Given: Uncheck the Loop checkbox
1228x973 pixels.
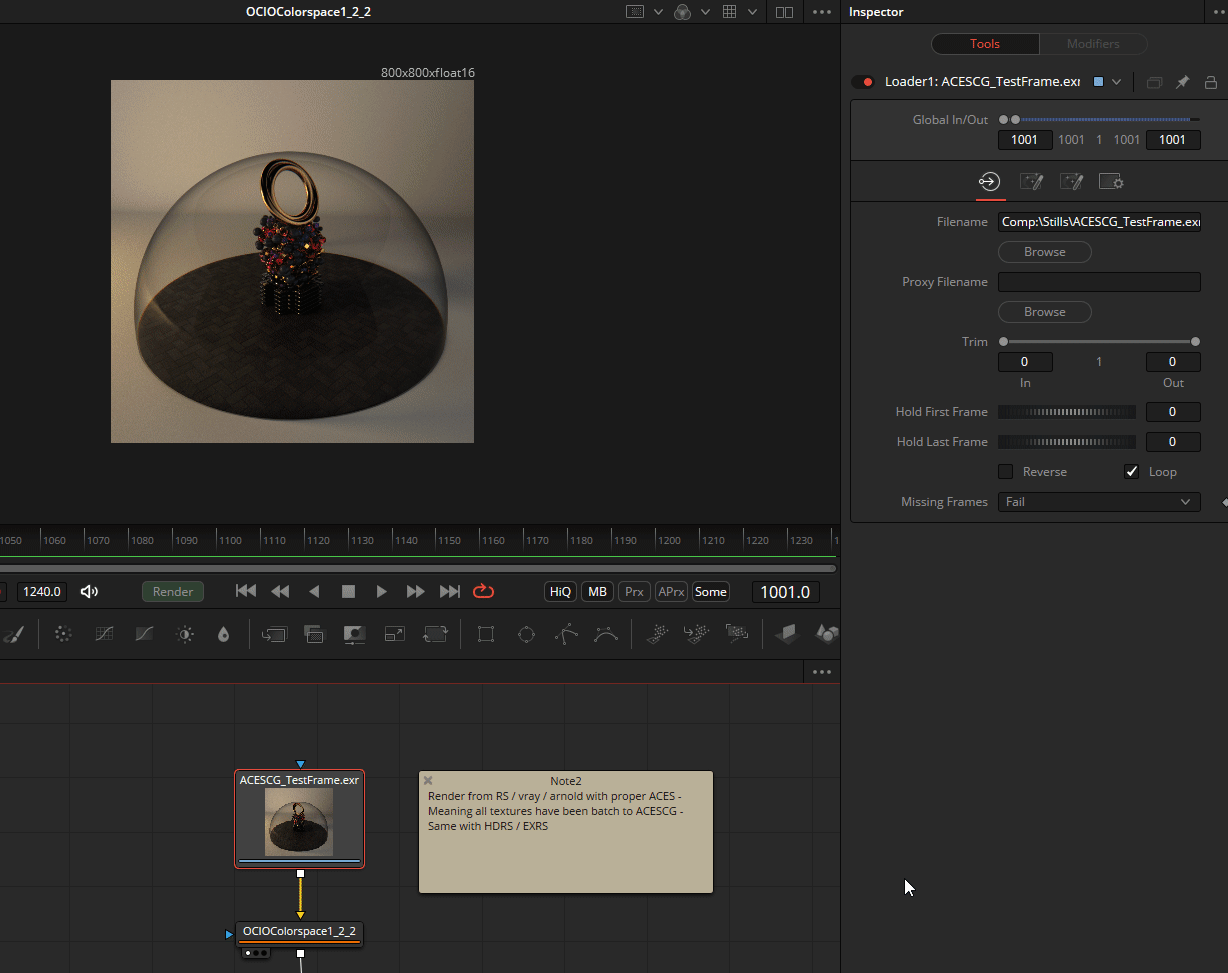Looking at the screenshot, I should tap(1131, 472).
